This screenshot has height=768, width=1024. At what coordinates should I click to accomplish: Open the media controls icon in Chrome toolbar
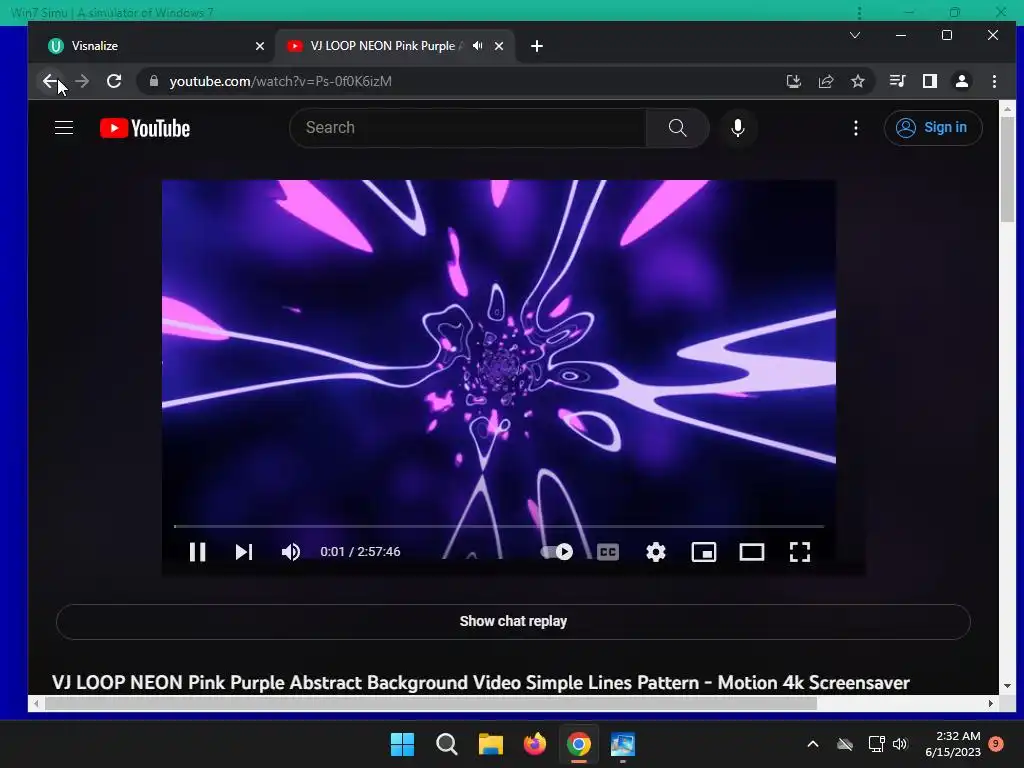pyautogui.click(x=897, y=81)
